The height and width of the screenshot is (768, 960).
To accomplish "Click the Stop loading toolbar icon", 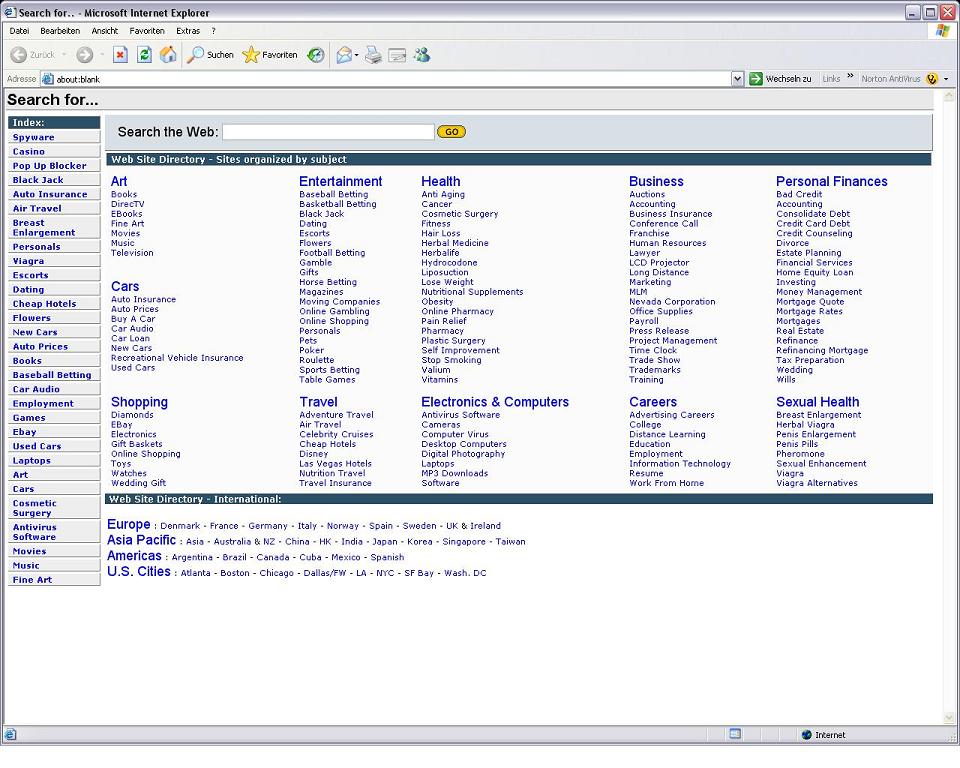I will pyautogui.click(x=120, y=55).
